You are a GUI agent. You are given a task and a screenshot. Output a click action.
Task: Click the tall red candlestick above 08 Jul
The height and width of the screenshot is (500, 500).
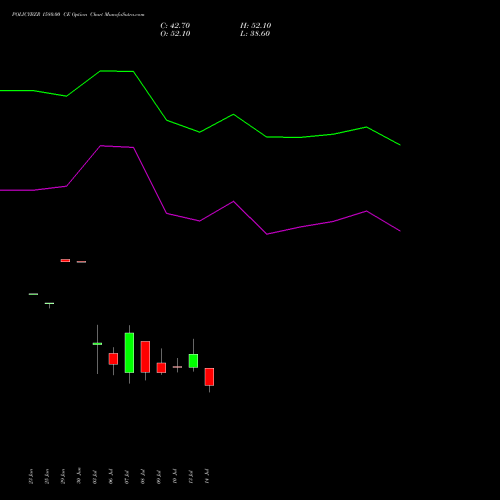tap(145, 357)
